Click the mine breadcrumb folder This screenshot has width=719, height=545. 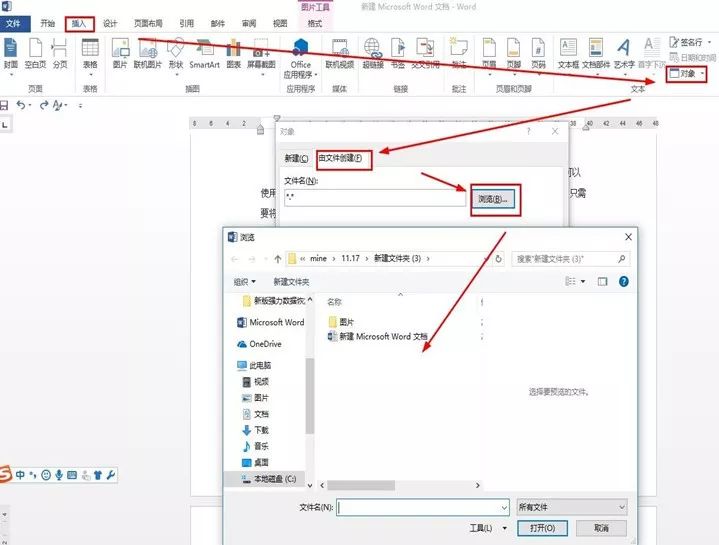tap(318, 259)
